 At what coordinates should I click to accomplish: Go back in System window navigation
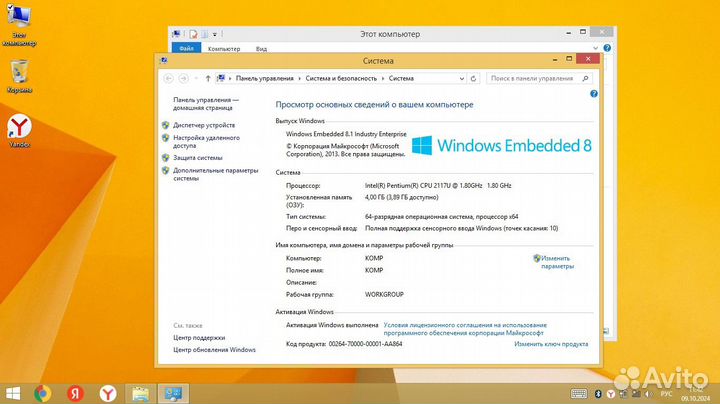(169, 79)
